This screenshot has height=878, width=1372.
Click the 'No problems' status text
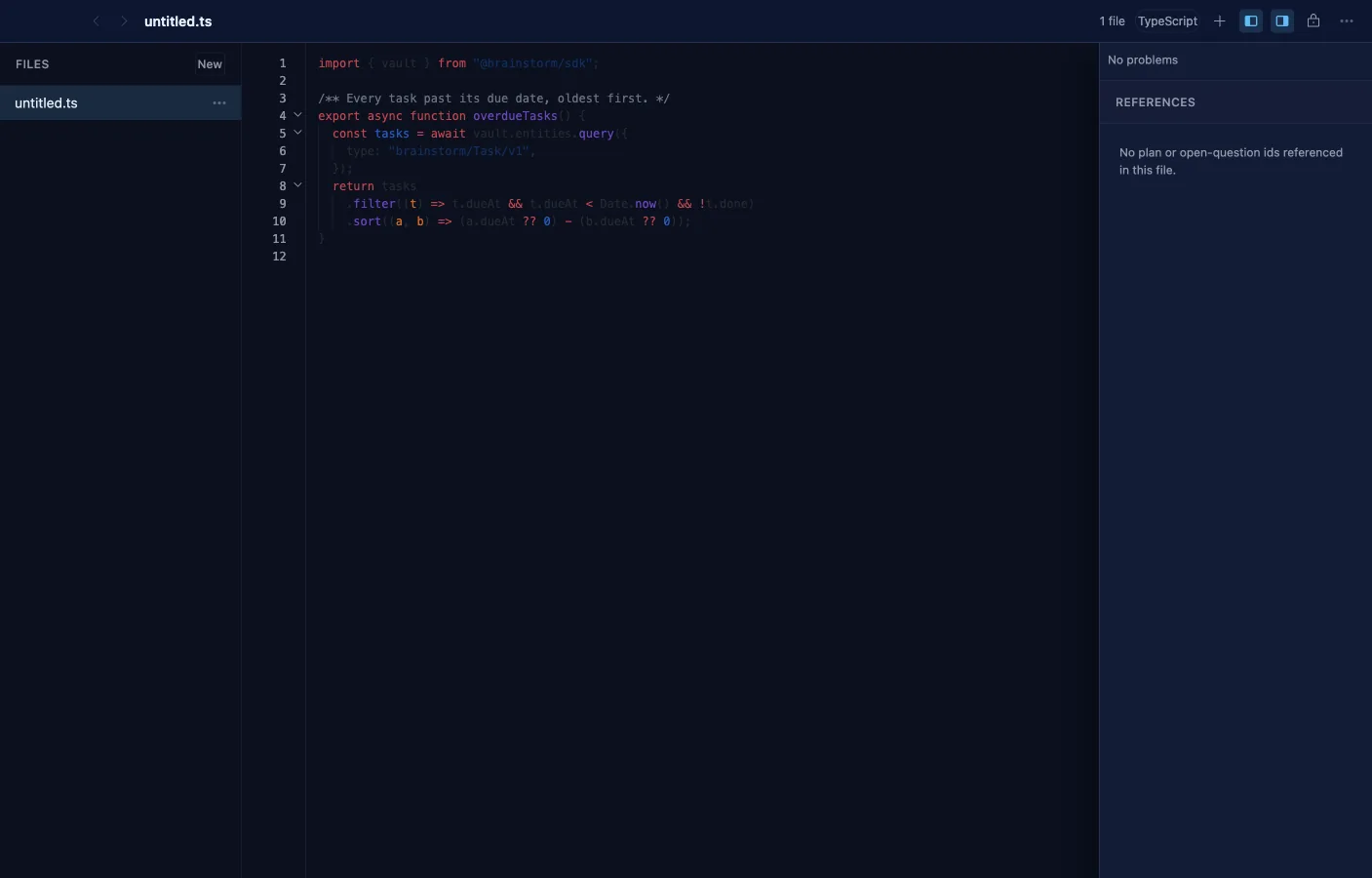click(1143, 60)
